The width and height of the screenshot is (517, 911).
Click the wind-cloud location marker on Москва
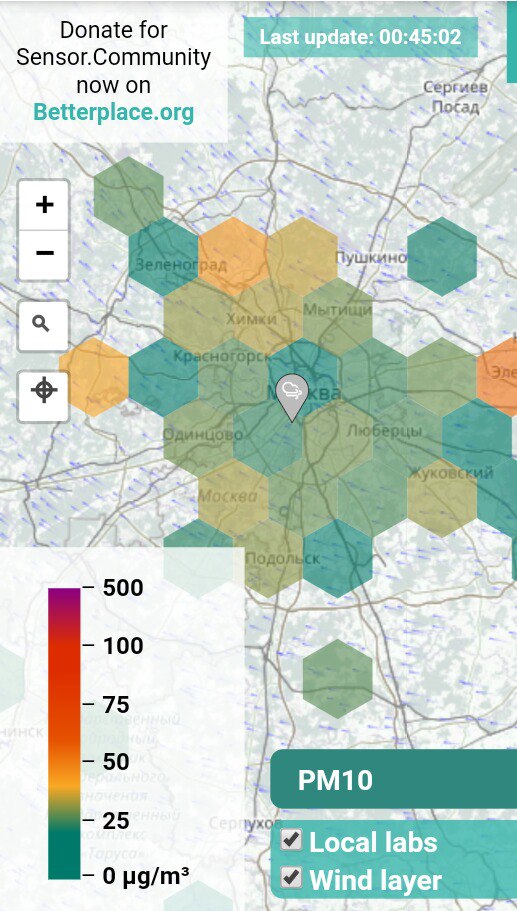click(x=292, y=397)
